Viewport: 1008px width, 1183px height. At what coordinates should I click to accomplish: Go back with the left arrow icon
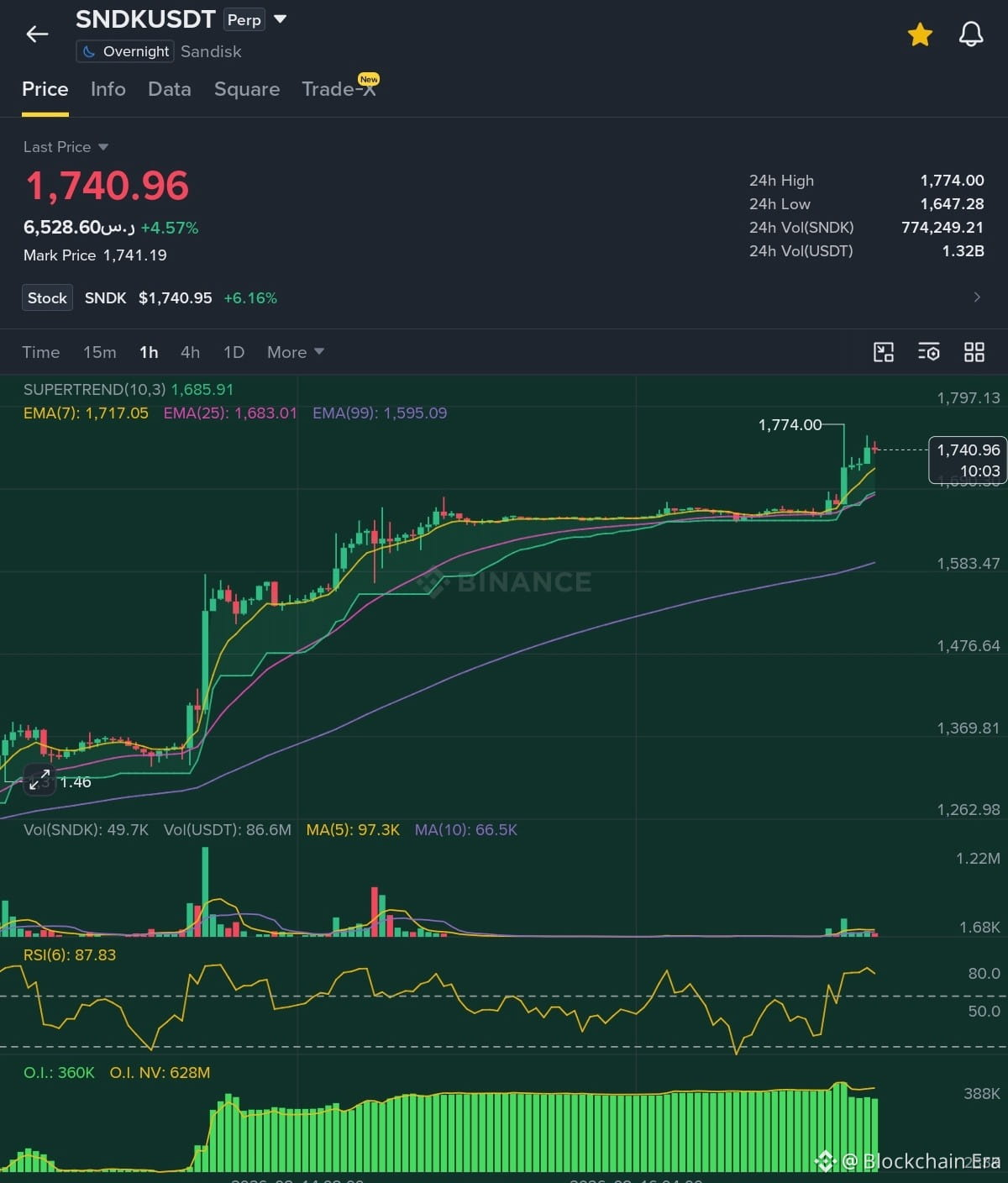37,34
